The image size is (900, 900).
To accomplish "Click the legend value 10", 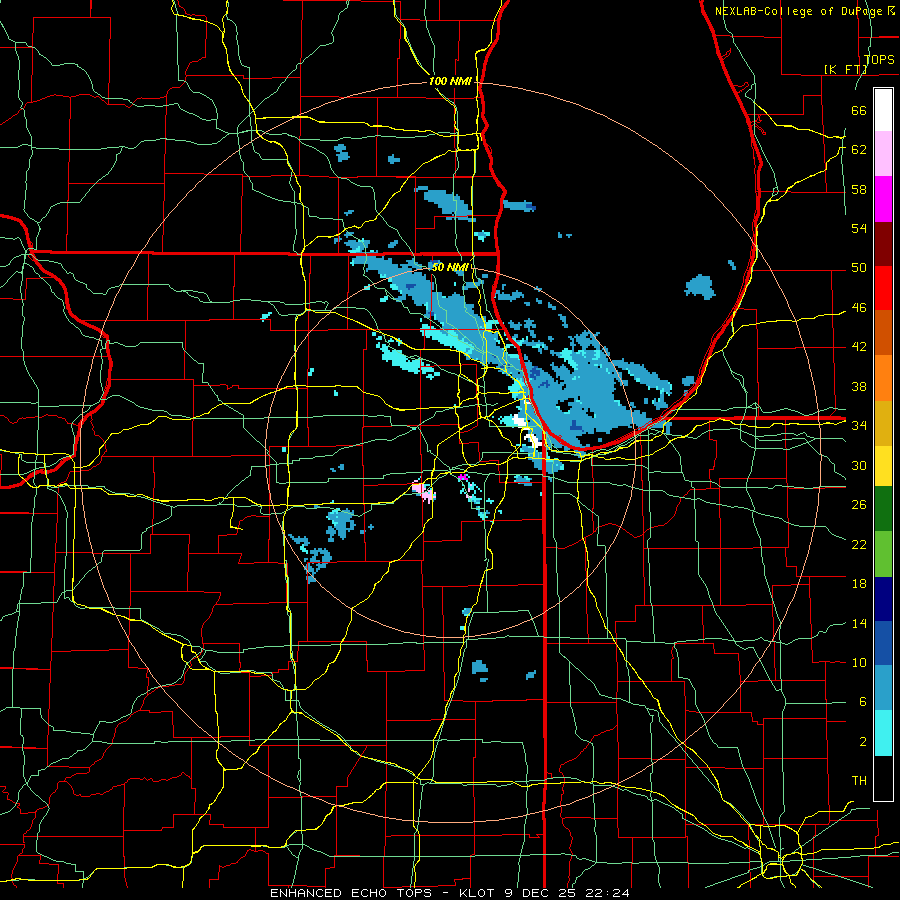I will [859, 662].
